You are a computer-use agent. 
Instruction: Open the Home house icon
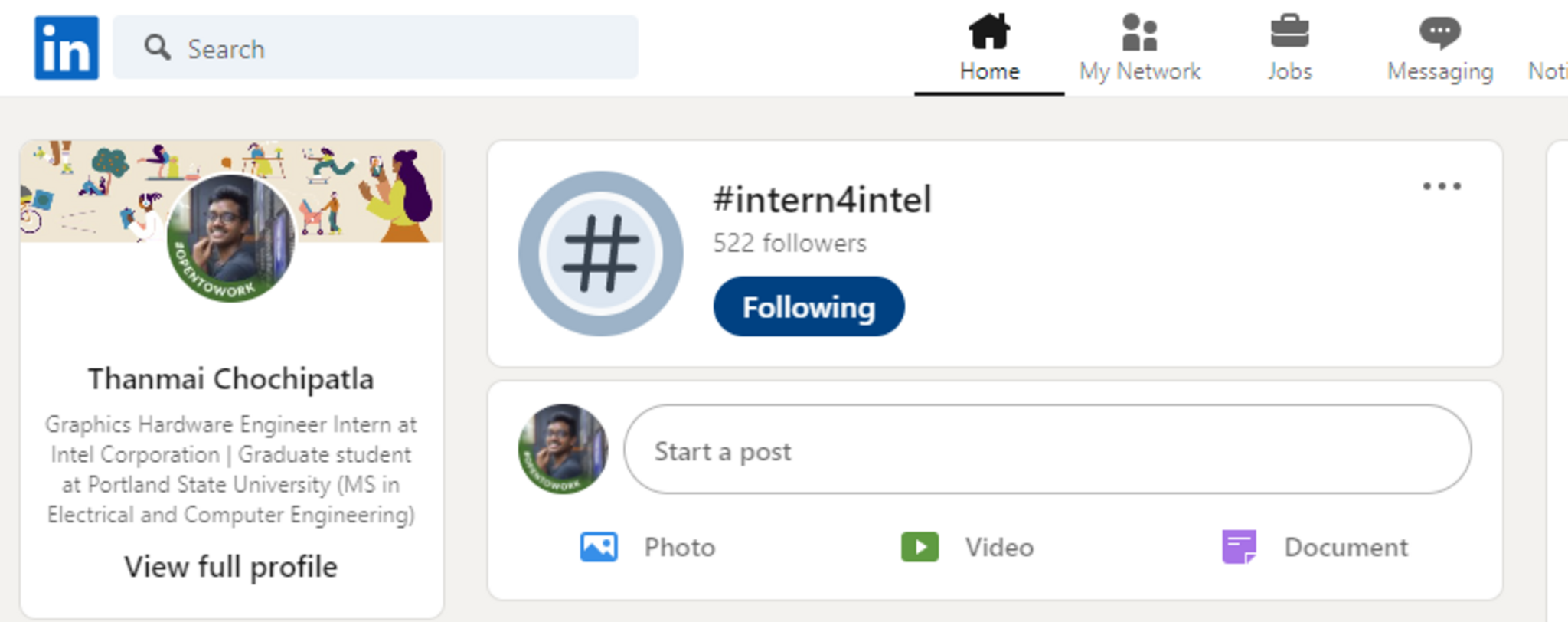(x=989, y=32)
